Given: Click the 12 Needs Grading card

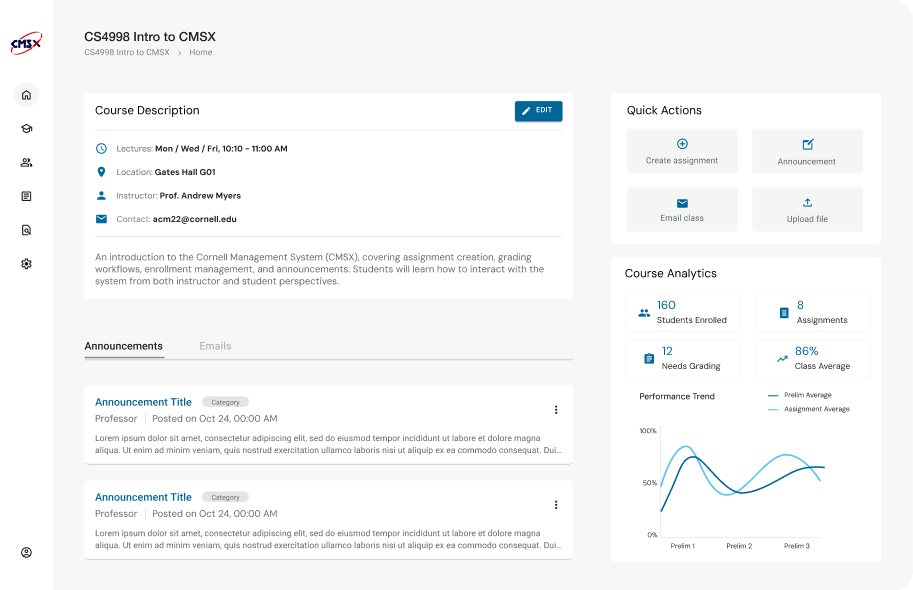Looking at the screenshot, I should point(682,359).
